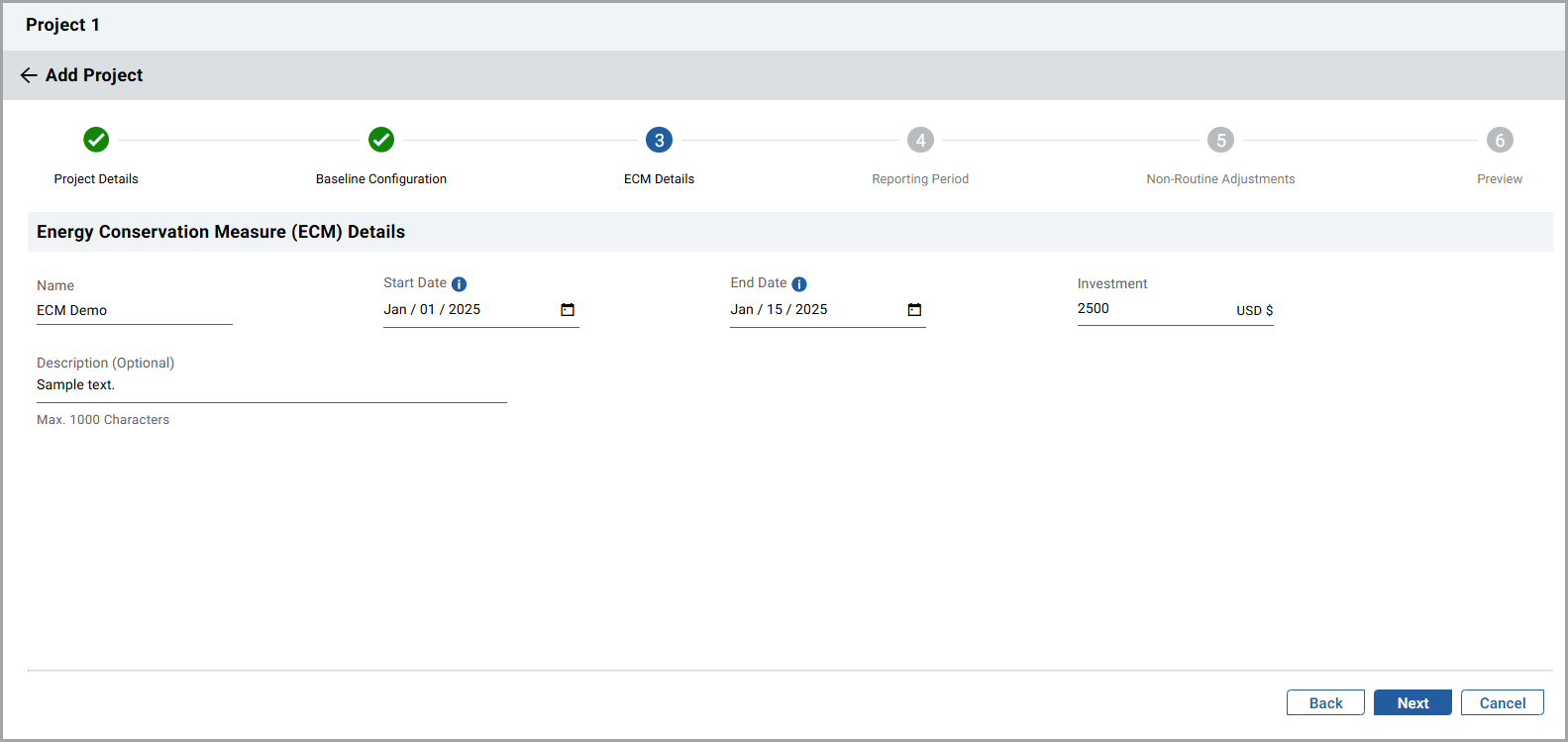Viewport: 1568px width, 742px height.
Task: Click step 5 Non-Routine Adjustments circle
Action: (x=1220, y=140)
